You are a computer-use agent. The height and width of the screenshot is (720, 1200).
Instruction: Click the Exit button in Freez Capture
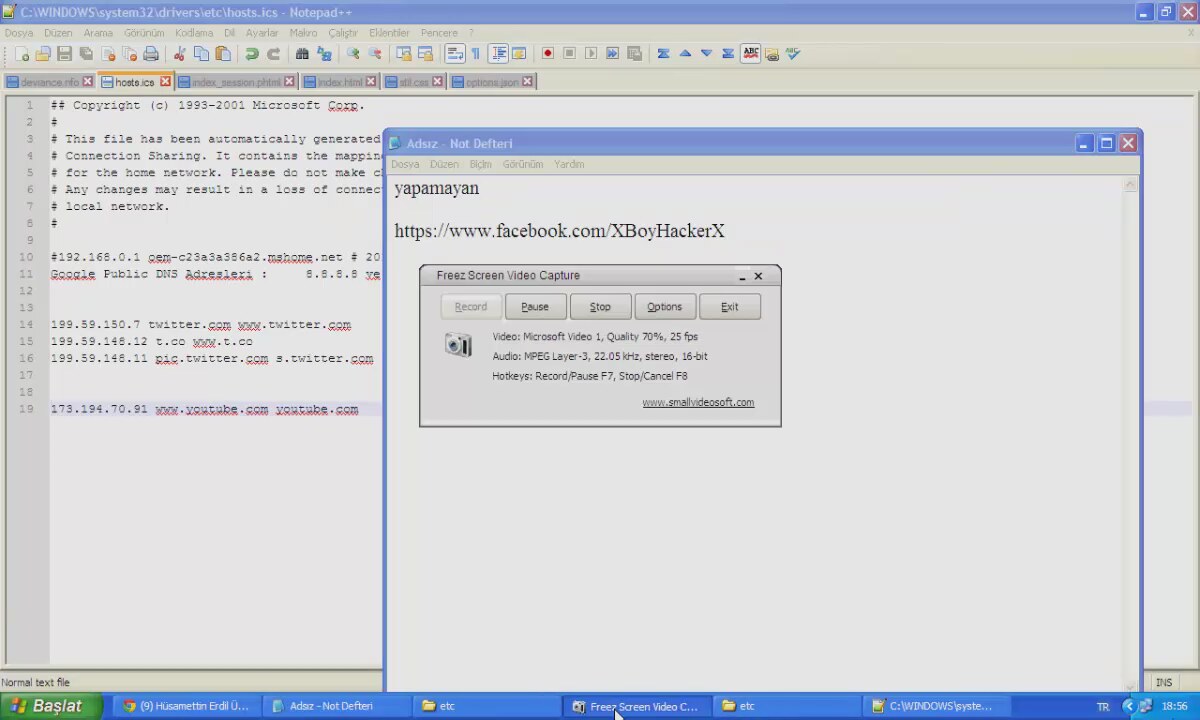coord(730,307)
